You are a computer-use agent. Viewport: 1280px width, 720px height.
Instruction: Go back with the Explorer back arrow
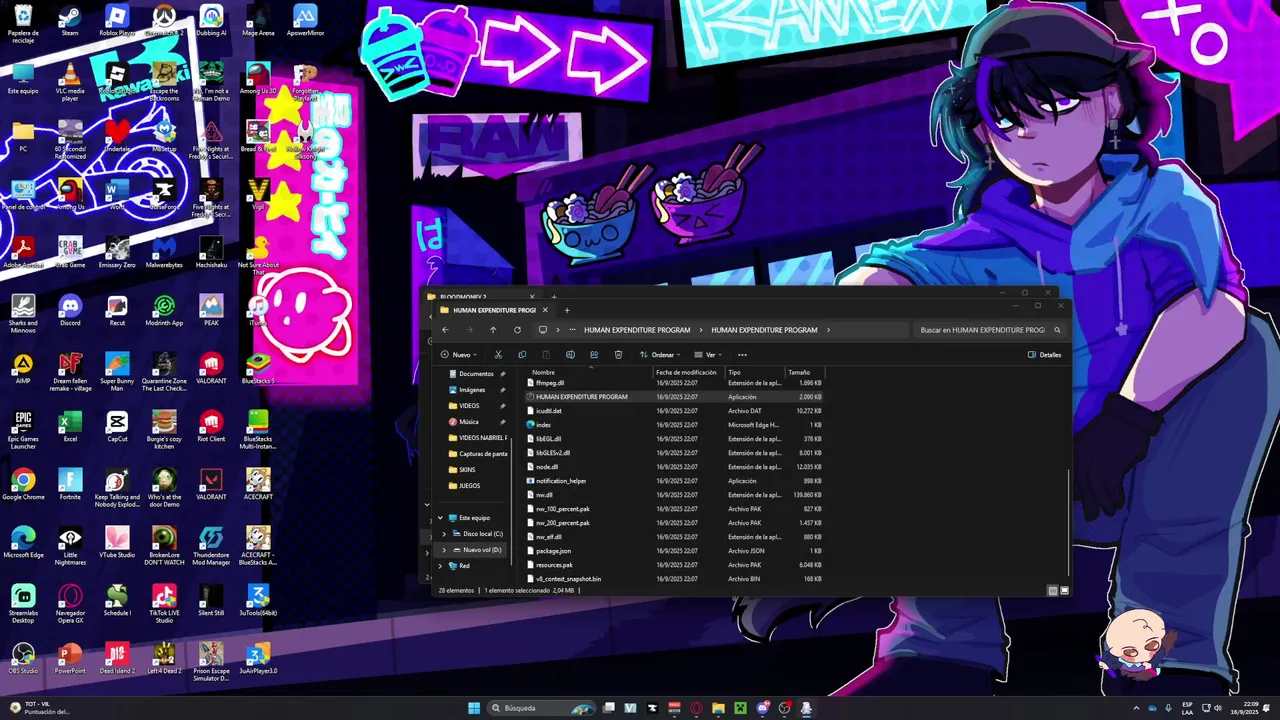pos(445,330)
